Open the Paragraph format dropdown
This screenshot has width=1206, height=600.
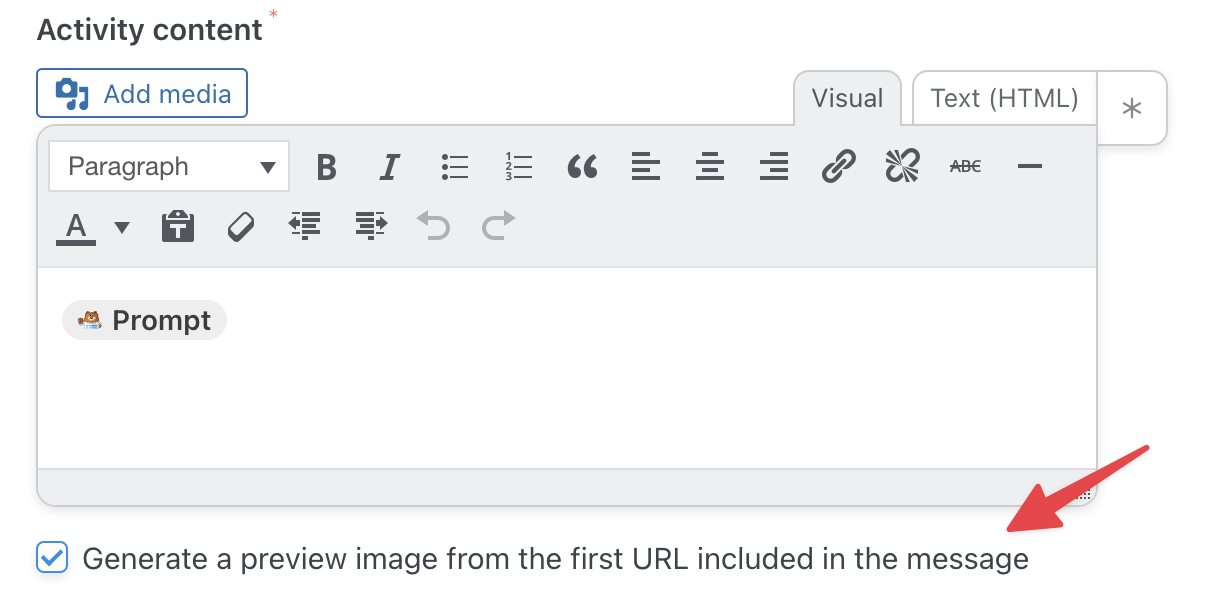point(169,167)
